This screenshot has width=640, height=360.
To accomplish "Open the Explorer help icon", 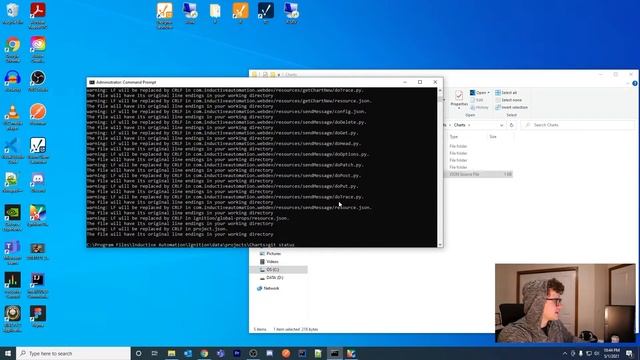I will click(635, 83).
